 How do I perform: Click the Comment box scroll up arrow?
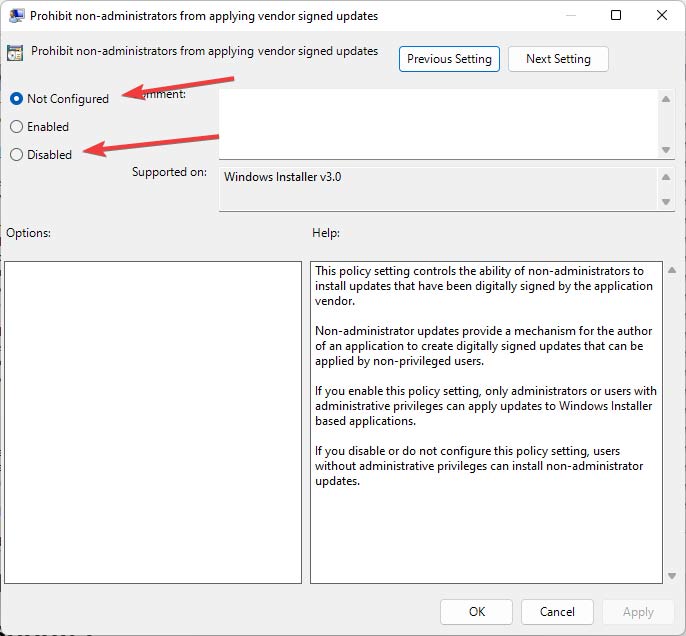pos(666,99)
